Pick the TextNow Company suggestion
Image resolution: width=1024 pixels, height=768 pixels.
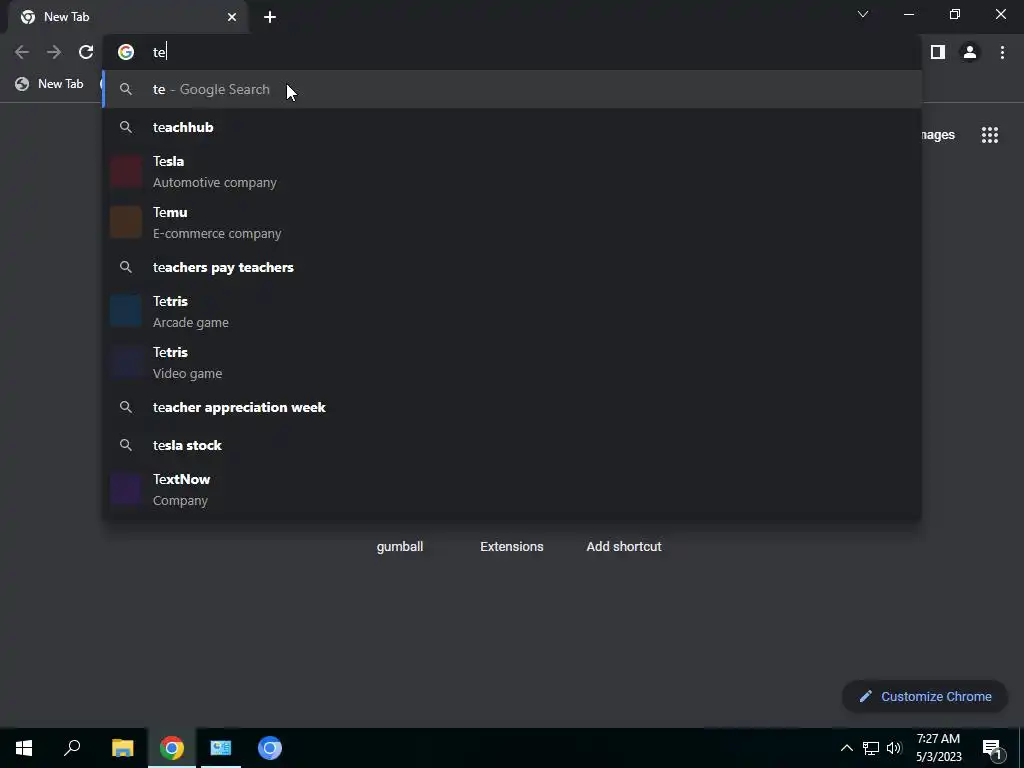(x=512, y=490)
